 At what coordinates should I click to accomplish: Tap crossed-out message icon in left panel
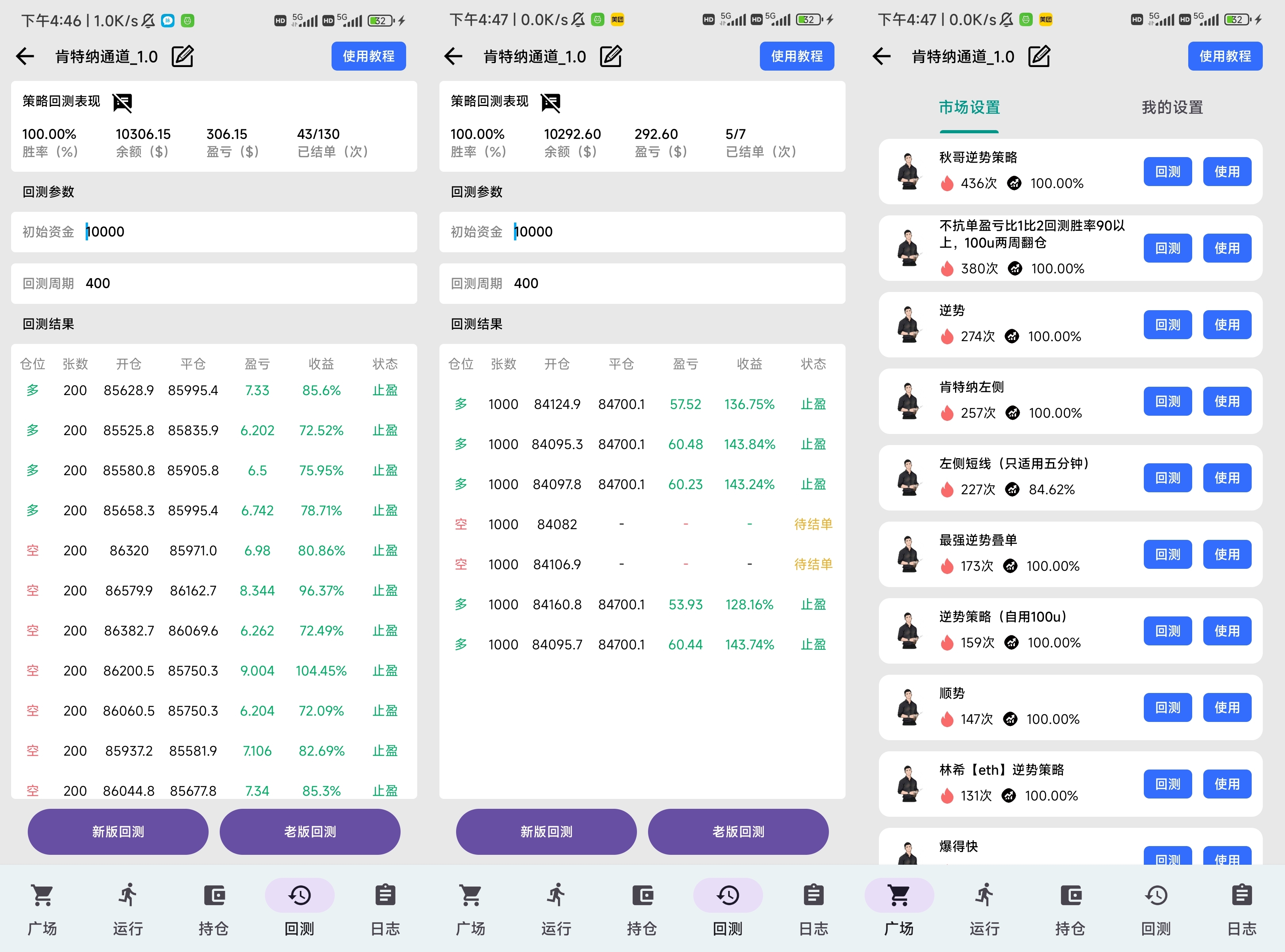(122, 103)
